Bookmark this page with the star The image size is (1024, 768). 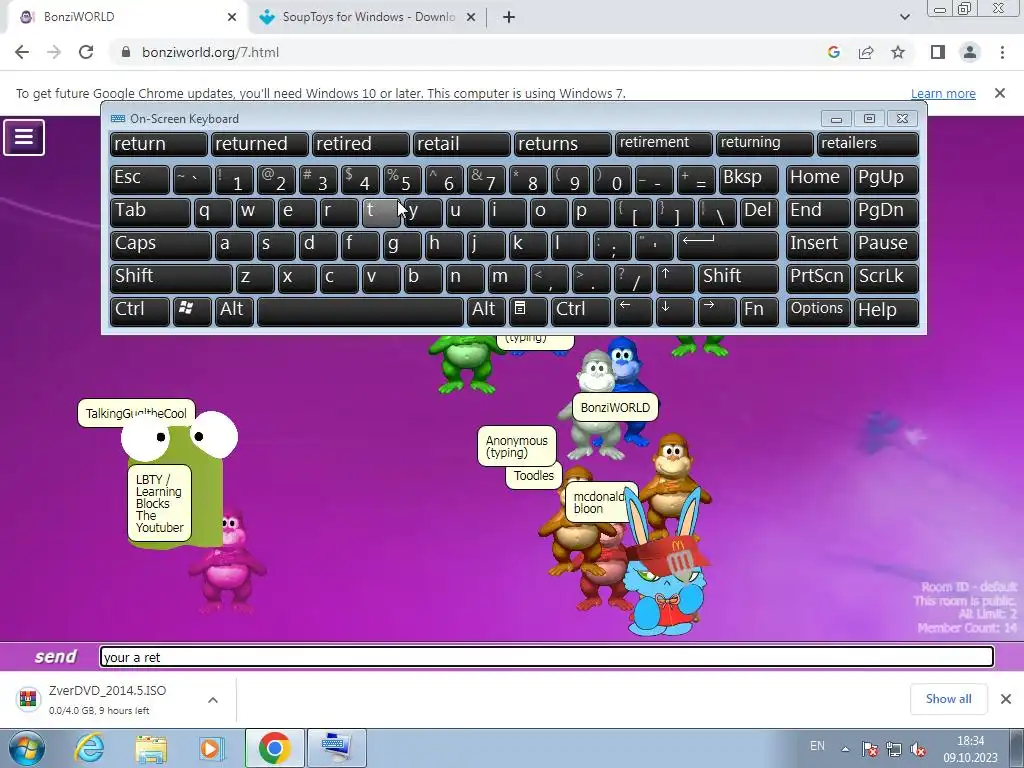898,52
